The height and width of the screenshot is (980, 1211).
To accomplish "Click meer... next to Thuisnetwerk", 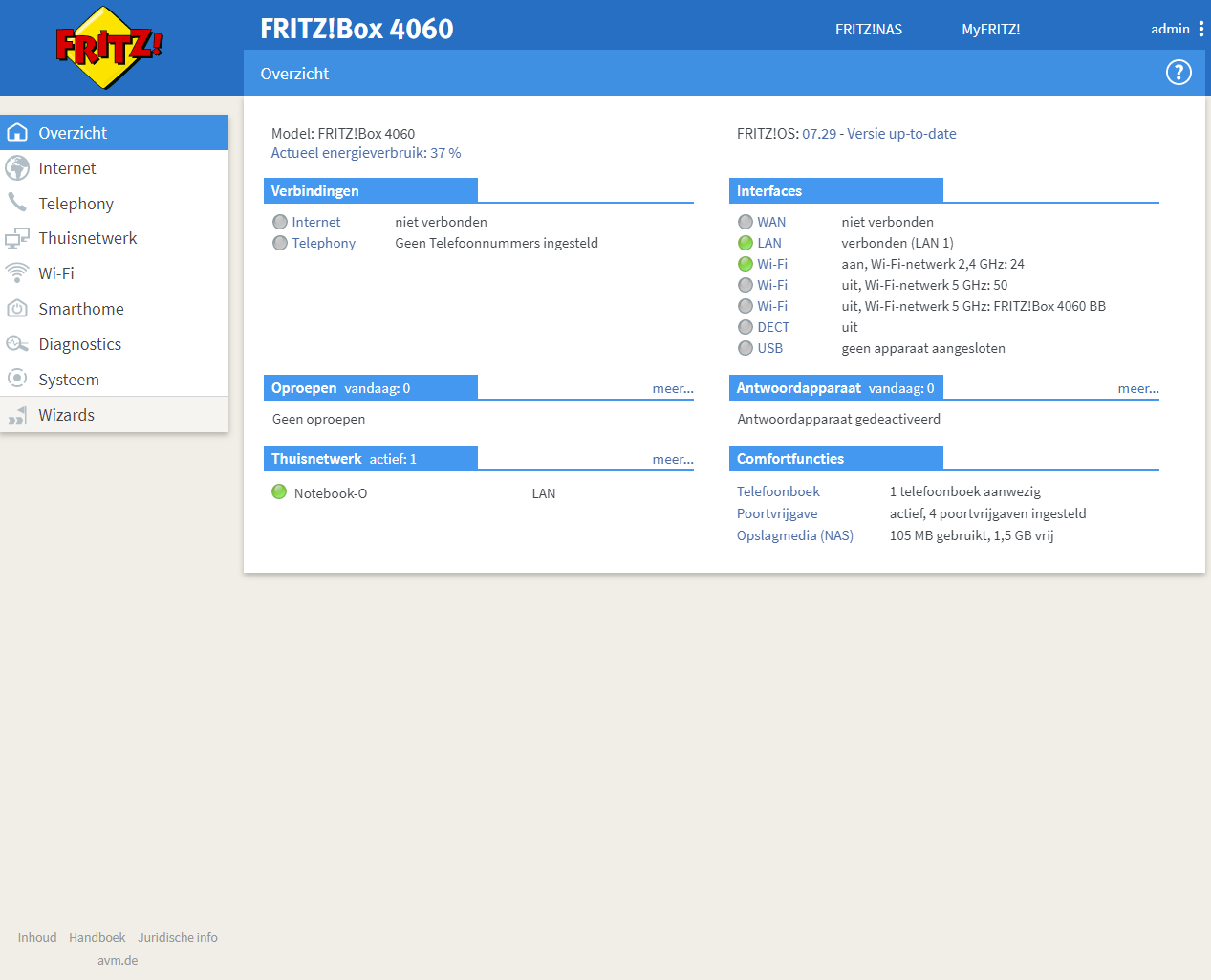I will (673, 459).
